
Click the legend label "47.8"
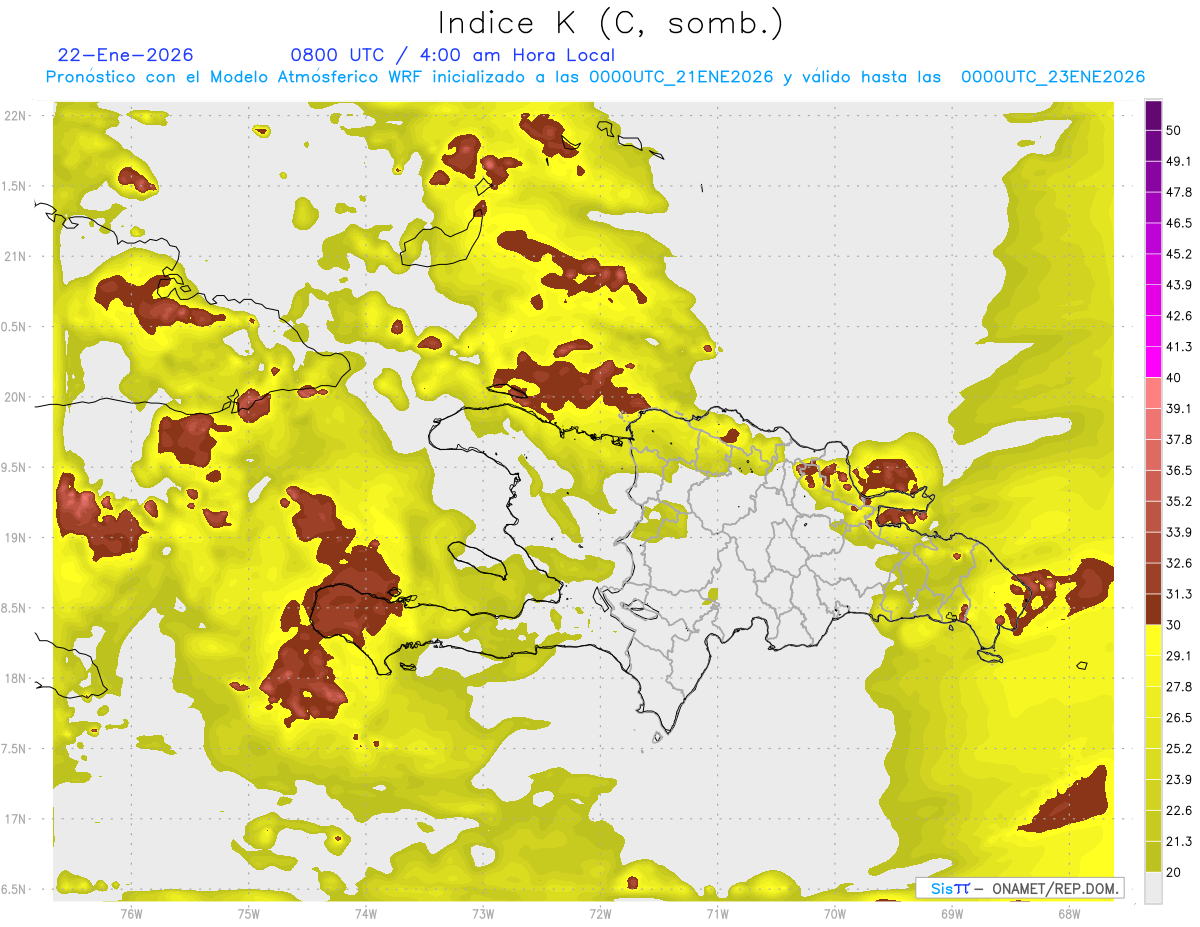pos(1179,192)
